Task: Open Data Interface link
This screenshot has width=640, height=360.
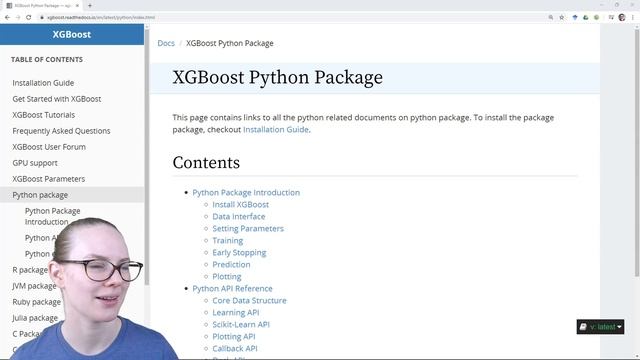Action: click(x=239, y=217)
